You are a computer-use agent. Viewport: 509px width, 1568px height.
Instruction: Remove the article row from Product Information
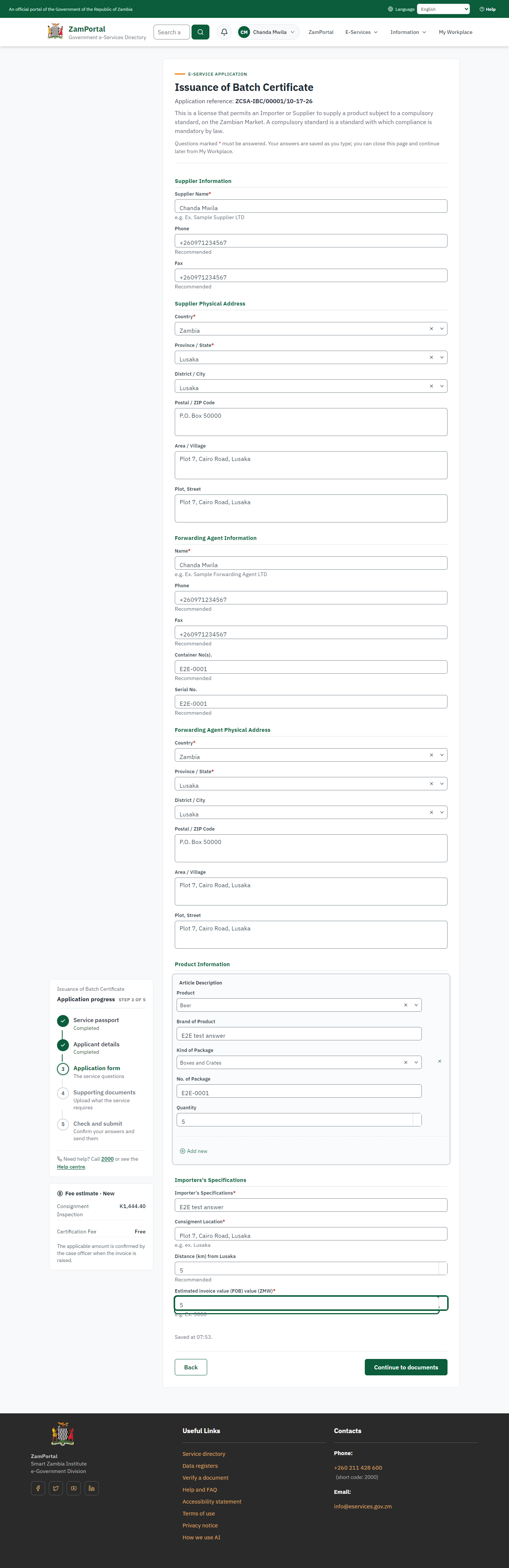[x=440, y=1062]
